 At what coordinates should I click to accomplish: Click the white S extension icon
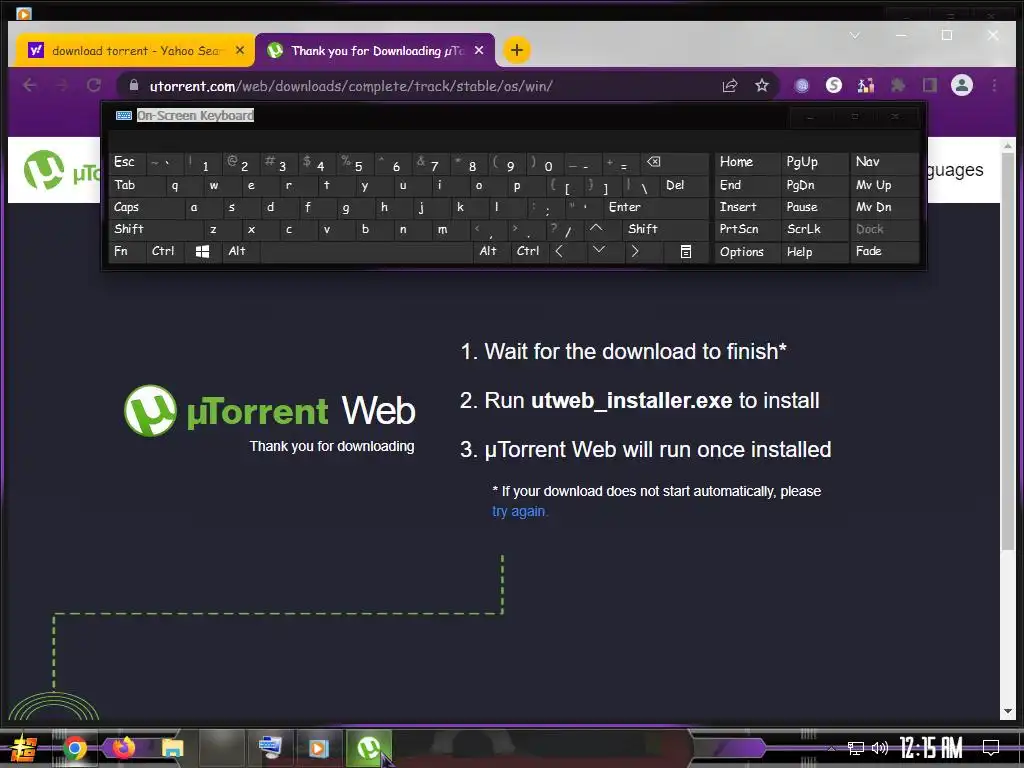(833, 86)
